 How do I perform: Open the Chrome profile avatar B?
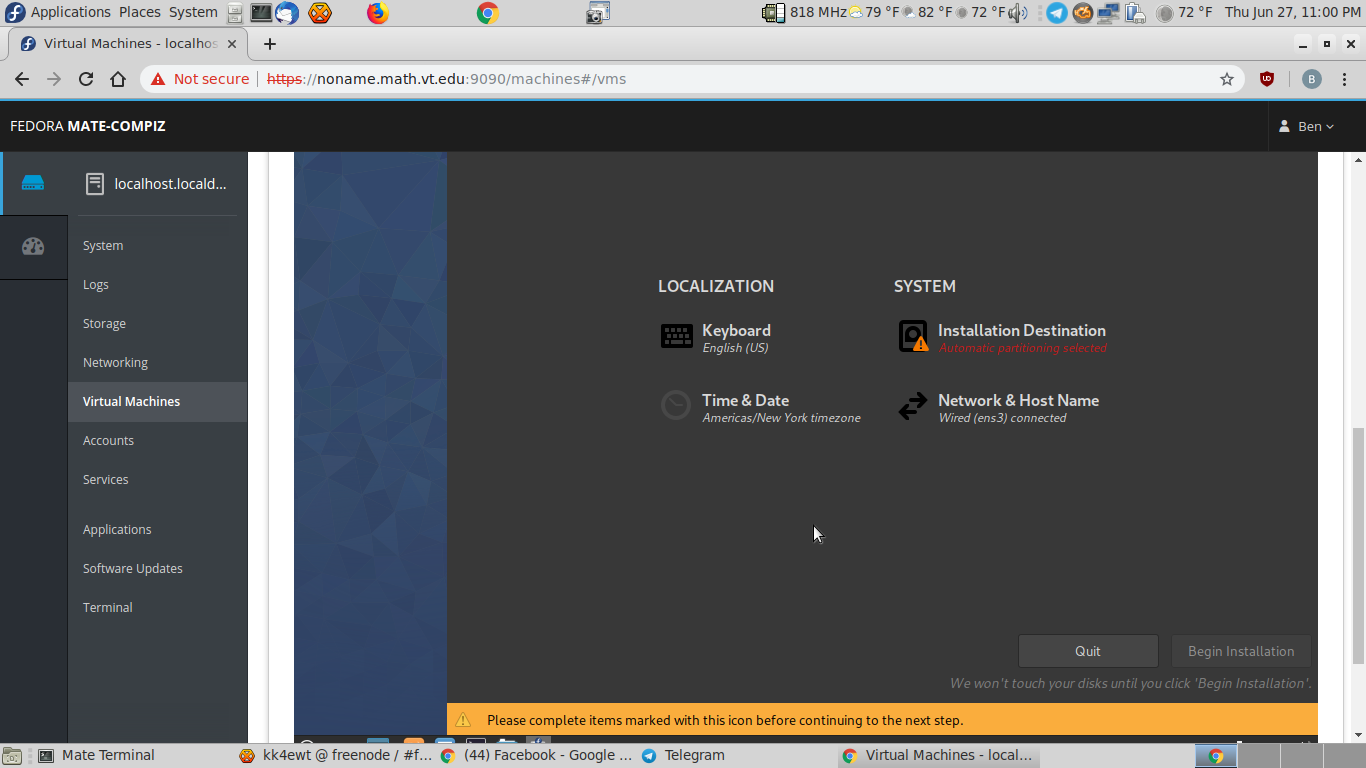click(1312, 79)
